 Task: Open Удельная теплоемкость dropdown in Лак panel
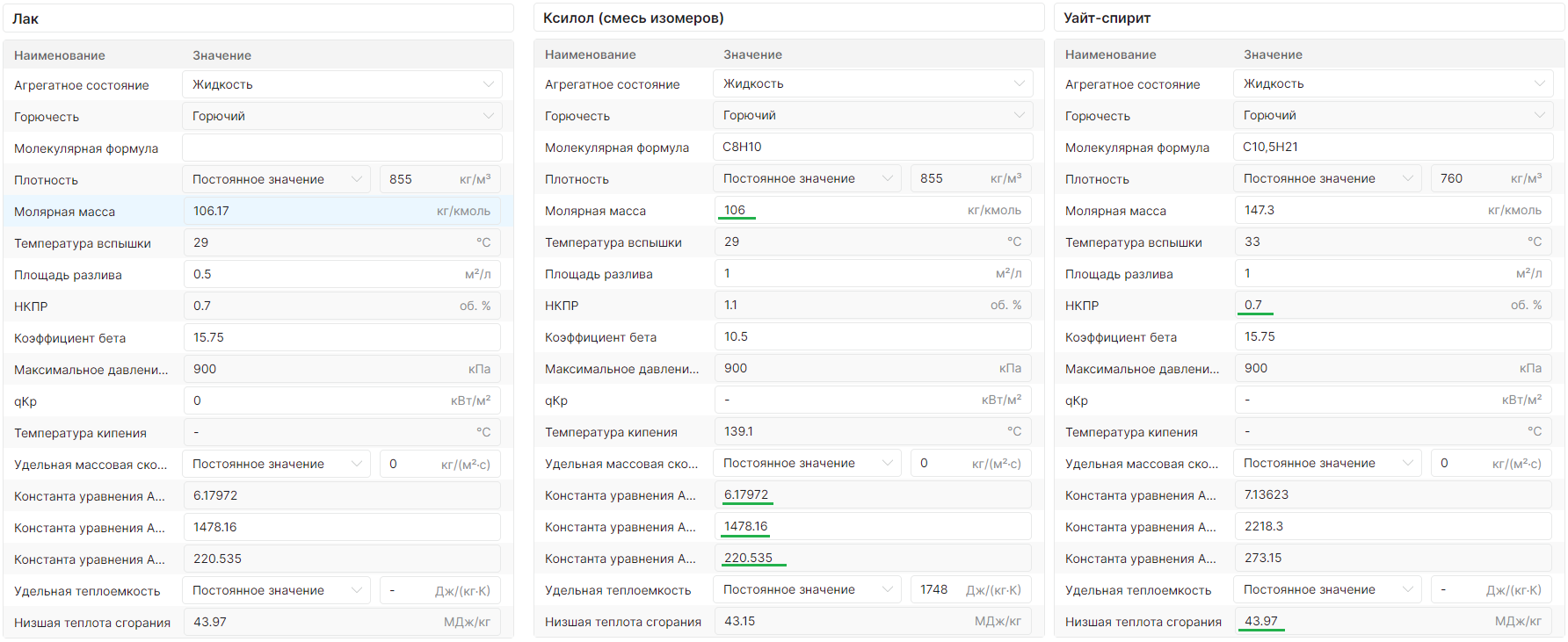pos(276,590)
